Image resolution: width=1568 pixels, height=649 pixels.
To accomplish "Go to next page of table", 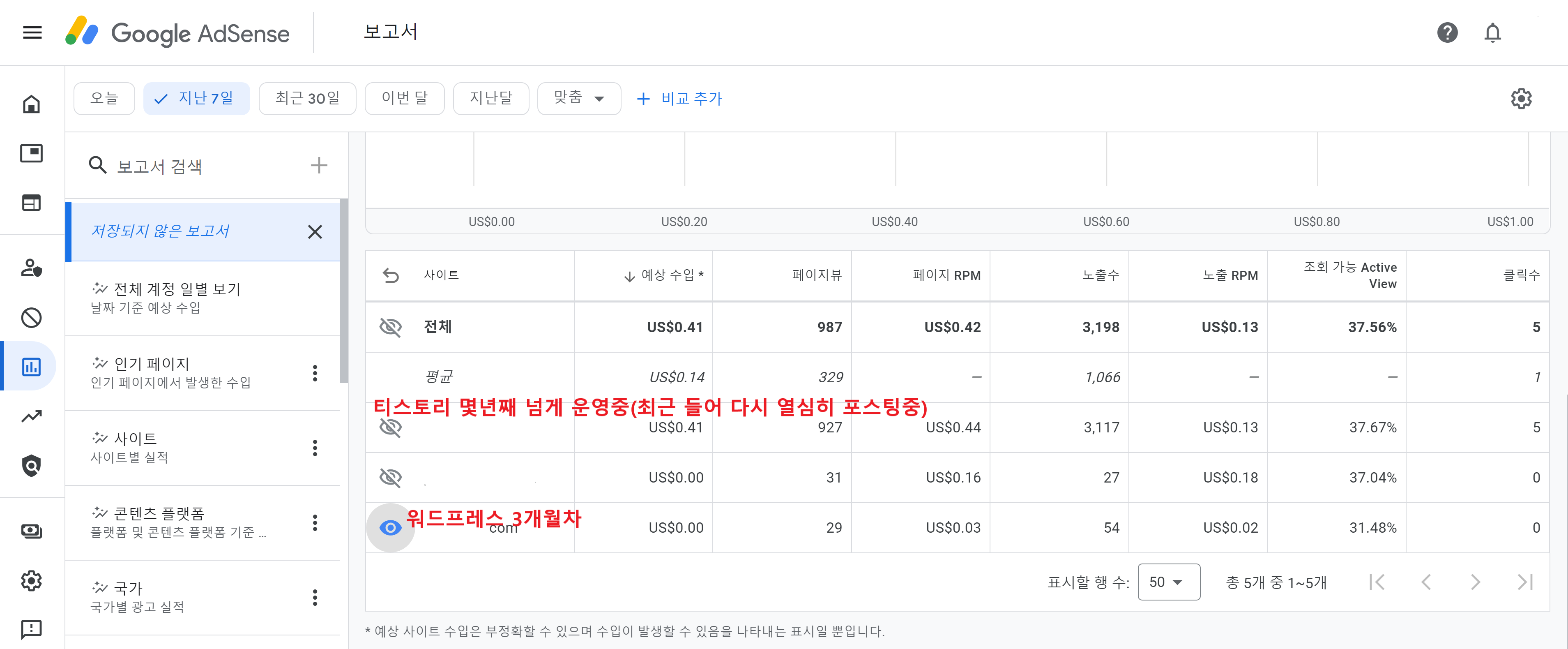I will tap(1476, 582).
